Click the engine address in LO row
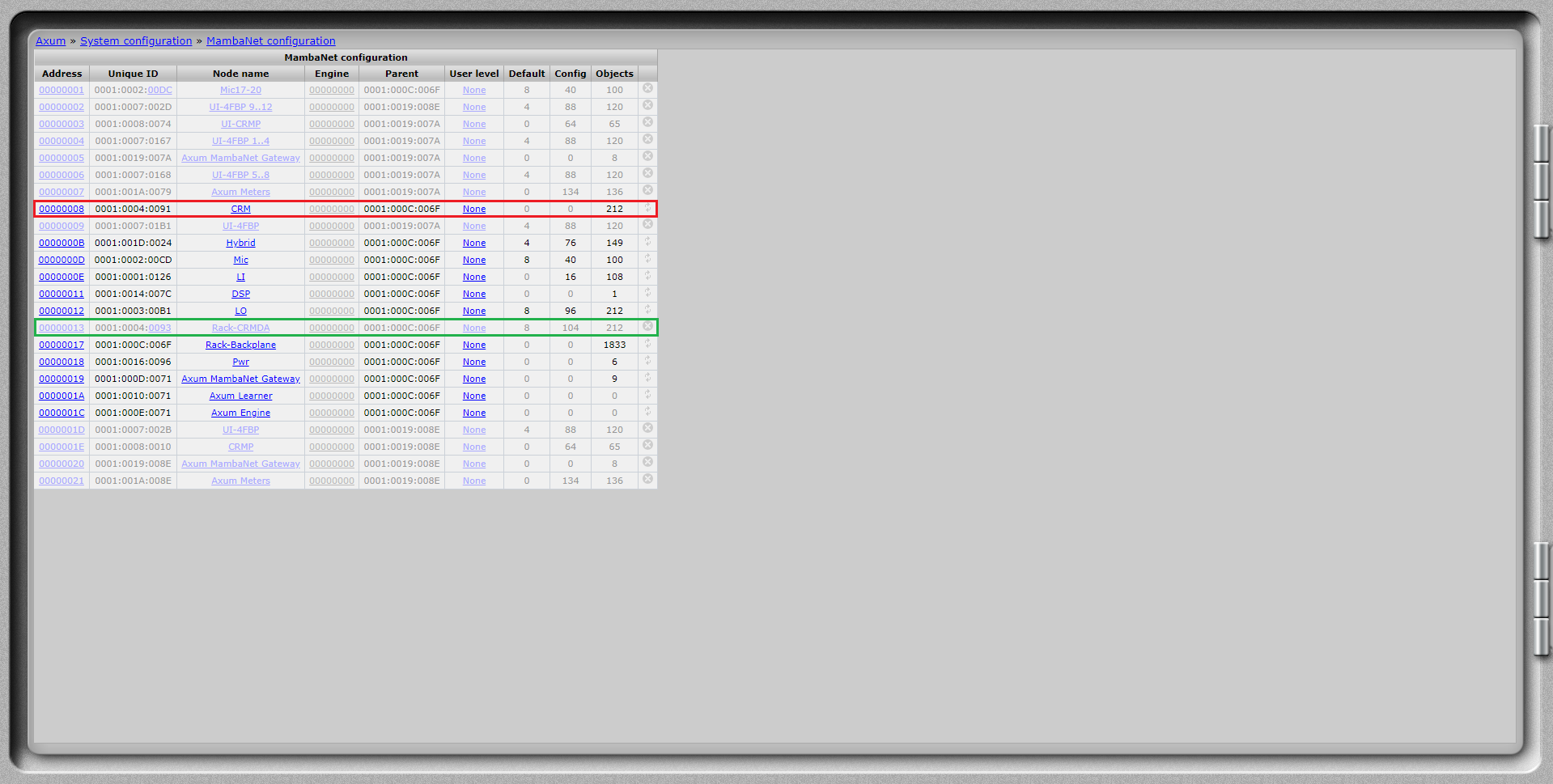 (x=332, y=311)
